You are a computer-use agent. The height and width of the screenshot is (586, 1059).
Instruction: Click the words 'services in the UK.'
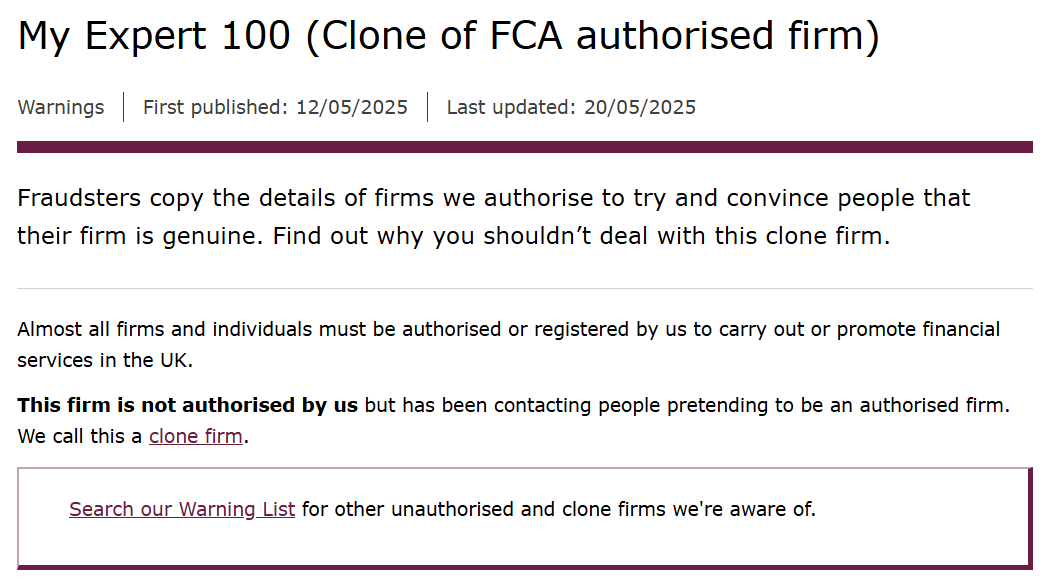pos(105,361)
